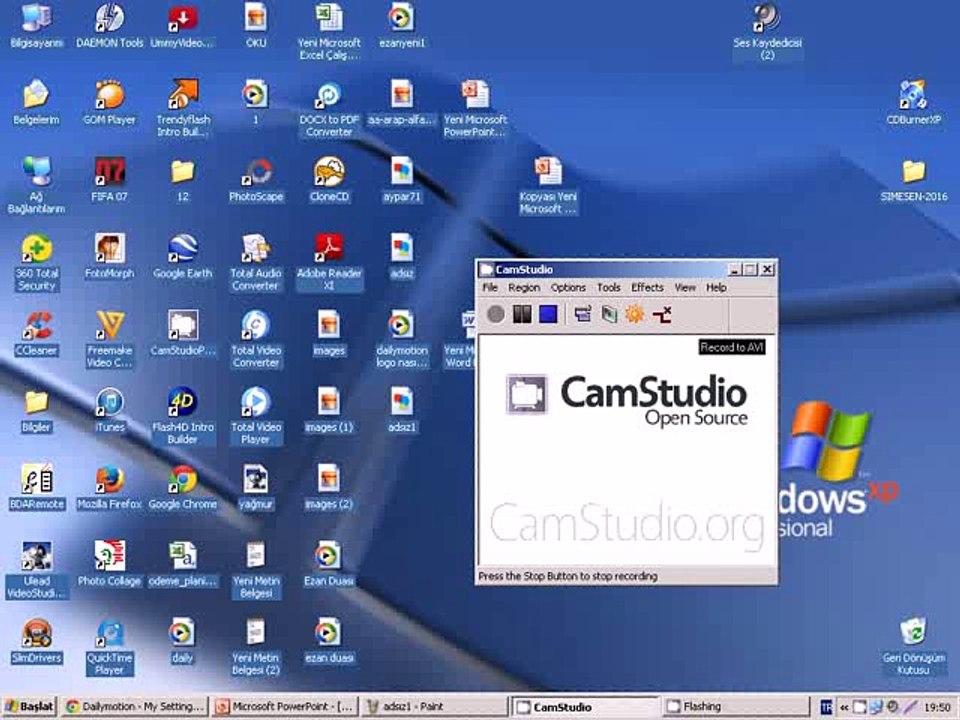This screenshot has height=720, width=960.
Task: Open CamStudio Help menu
Action: (x=716, y=287)
